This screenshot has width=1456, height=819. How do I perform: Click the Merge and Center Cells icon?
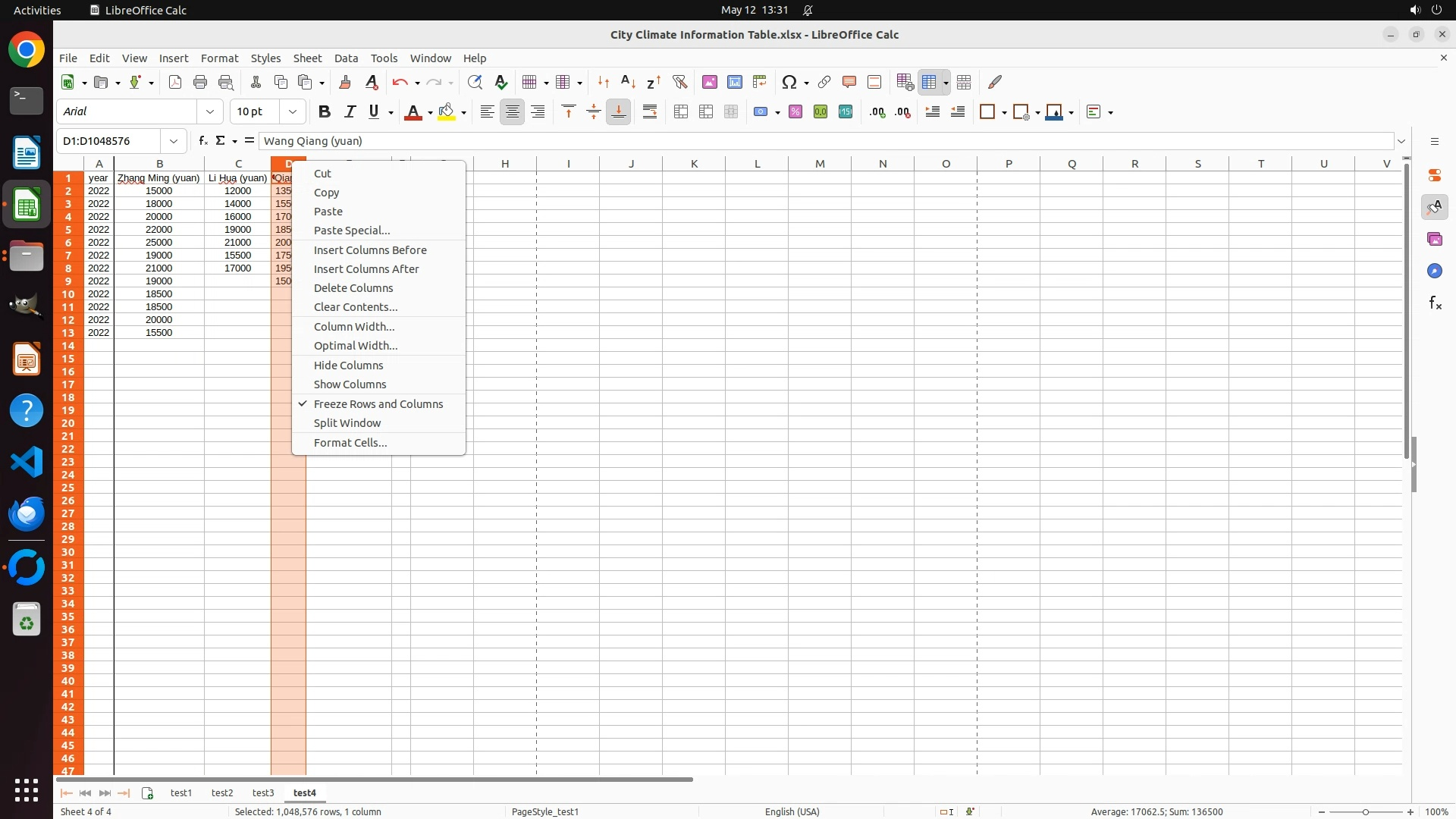point(681,112)
